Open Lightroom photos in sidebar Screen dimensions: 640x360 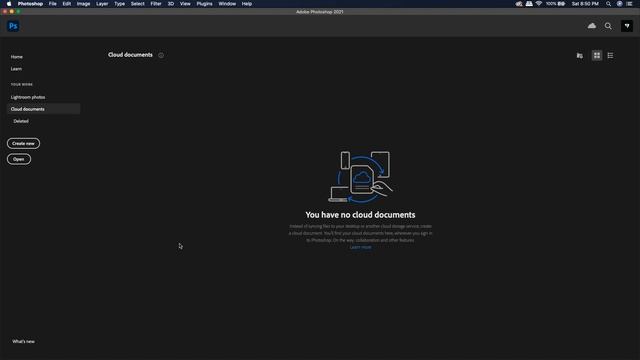tap(28, 97)
